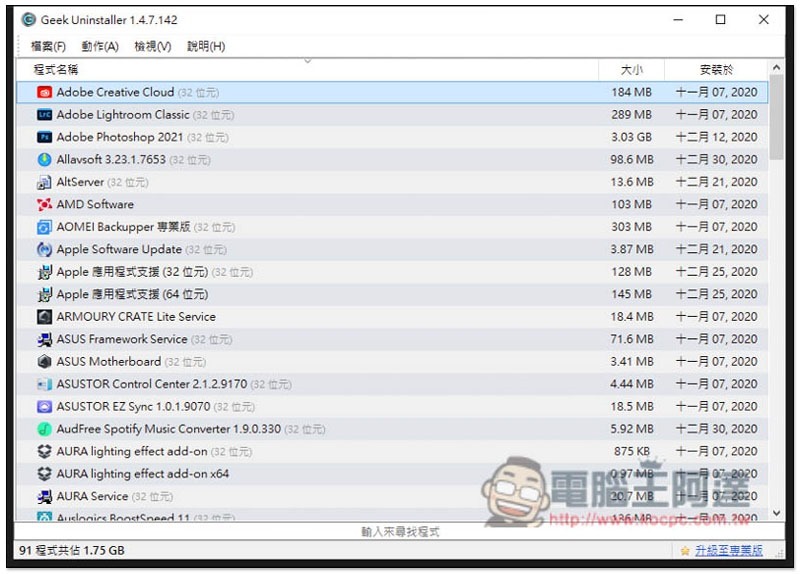Open the 升級至專業版 upgrade link

(x=729, y=551)
